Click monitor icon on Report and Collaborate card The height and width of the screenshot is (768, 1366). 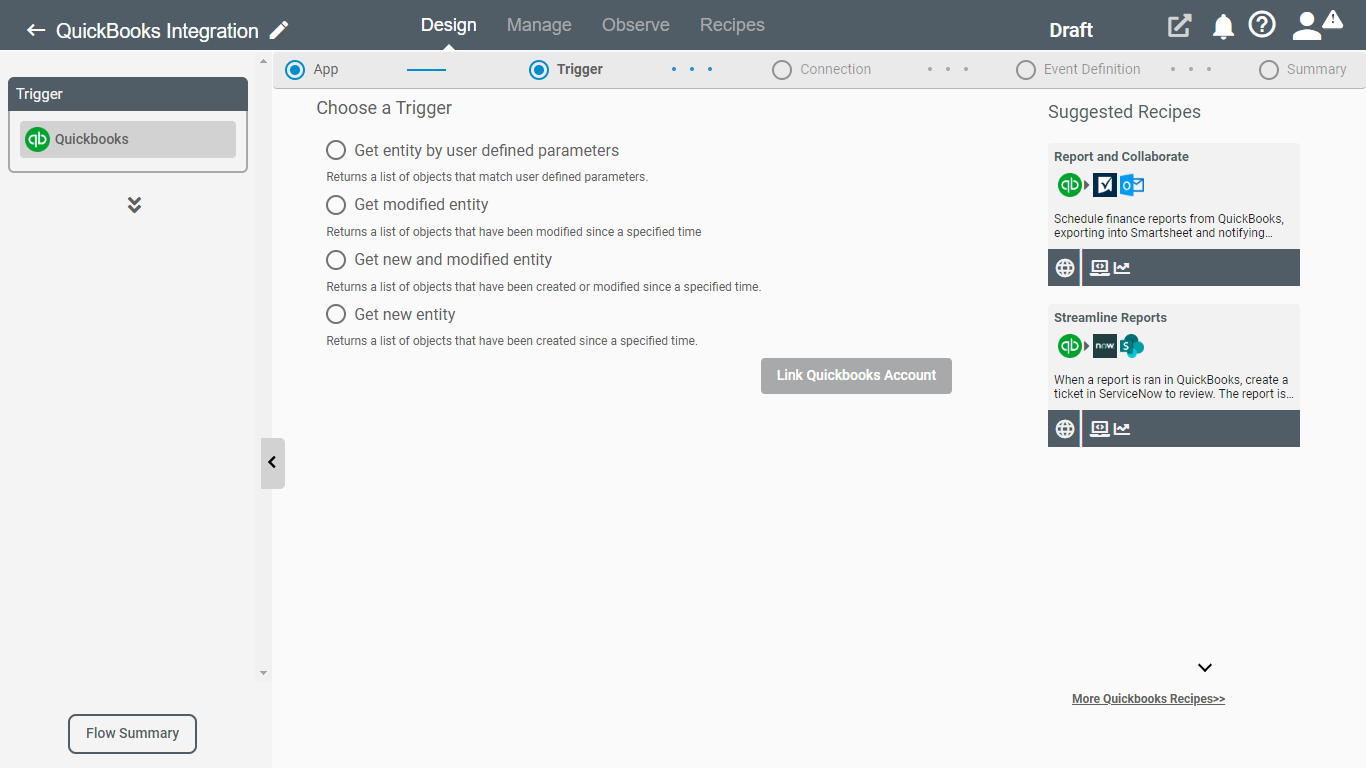coord(1100,268)
